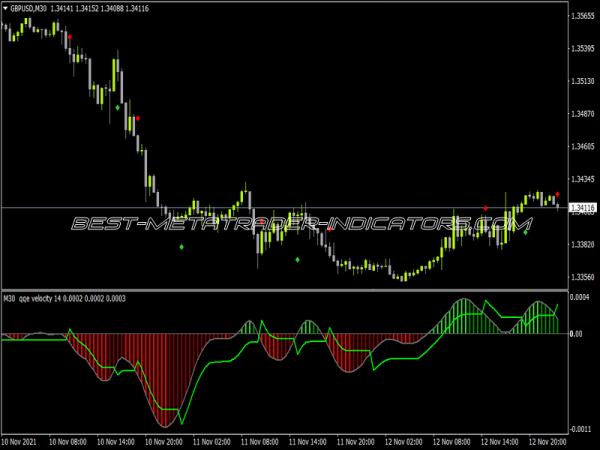
Task: Click the 10 Nov 2021 time label
Action: point(19,442)
